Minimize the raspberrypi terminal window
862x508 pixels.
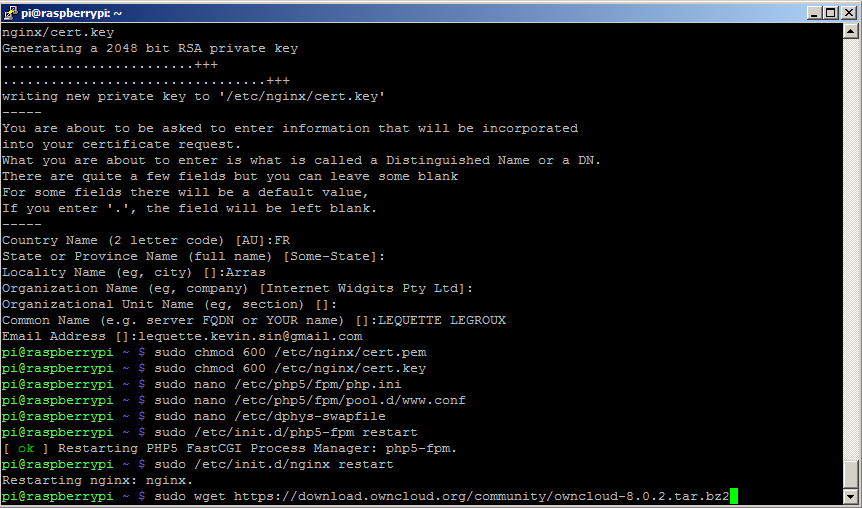pos(815,13)
